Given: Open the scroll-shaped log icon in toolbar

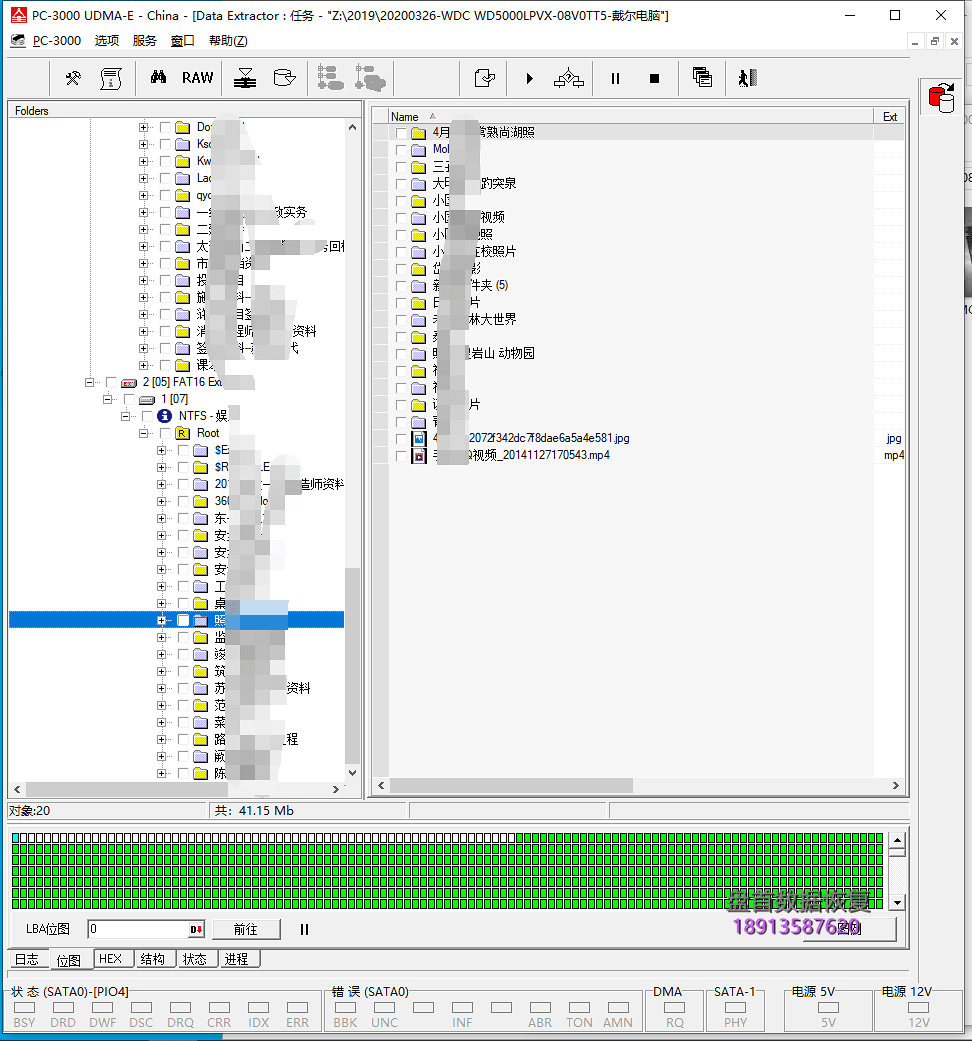Looking at the screenshot, I should tap(111, 78).
